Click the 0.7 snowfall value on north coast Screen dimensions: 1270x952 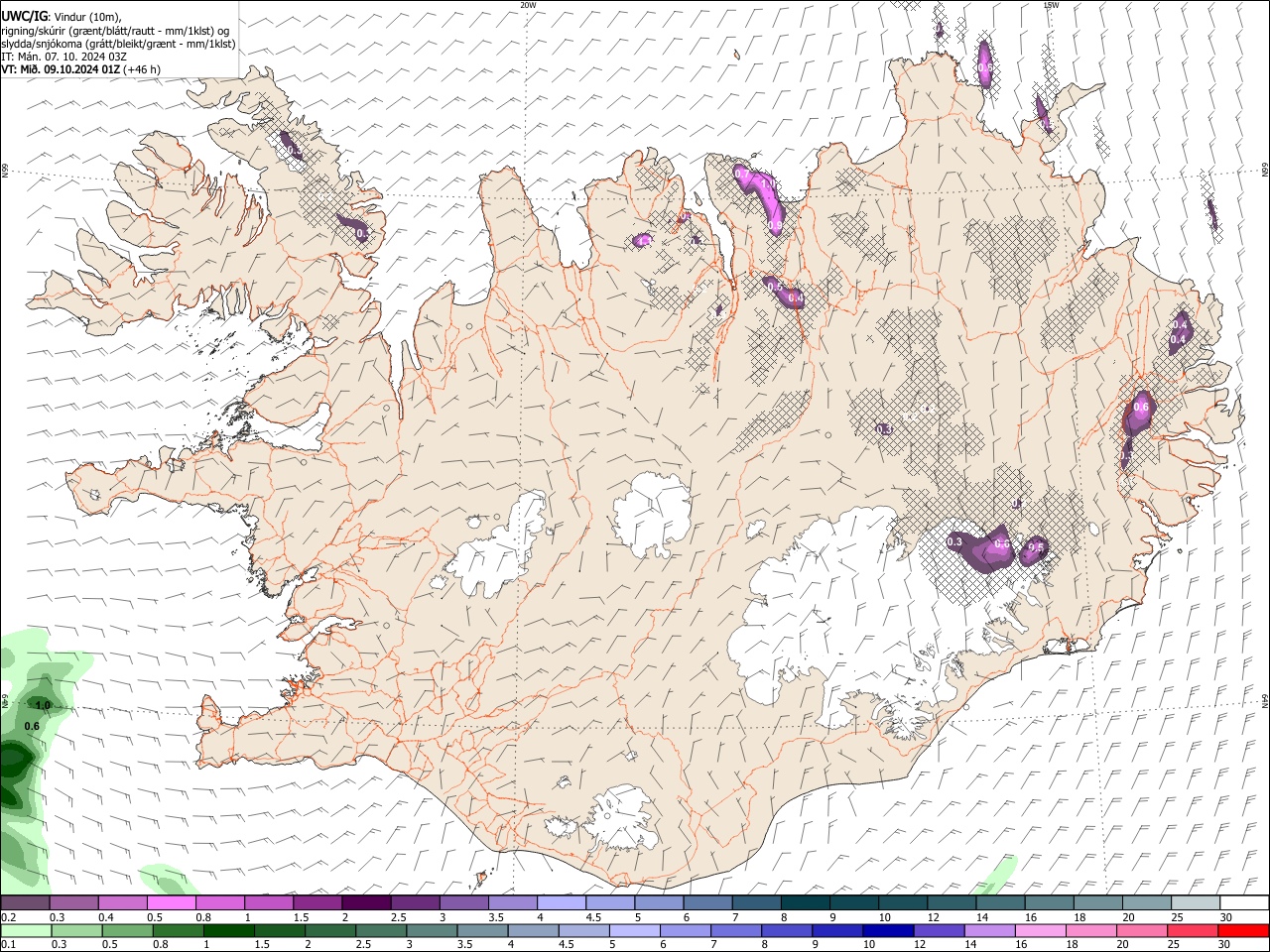coord(741,174)
